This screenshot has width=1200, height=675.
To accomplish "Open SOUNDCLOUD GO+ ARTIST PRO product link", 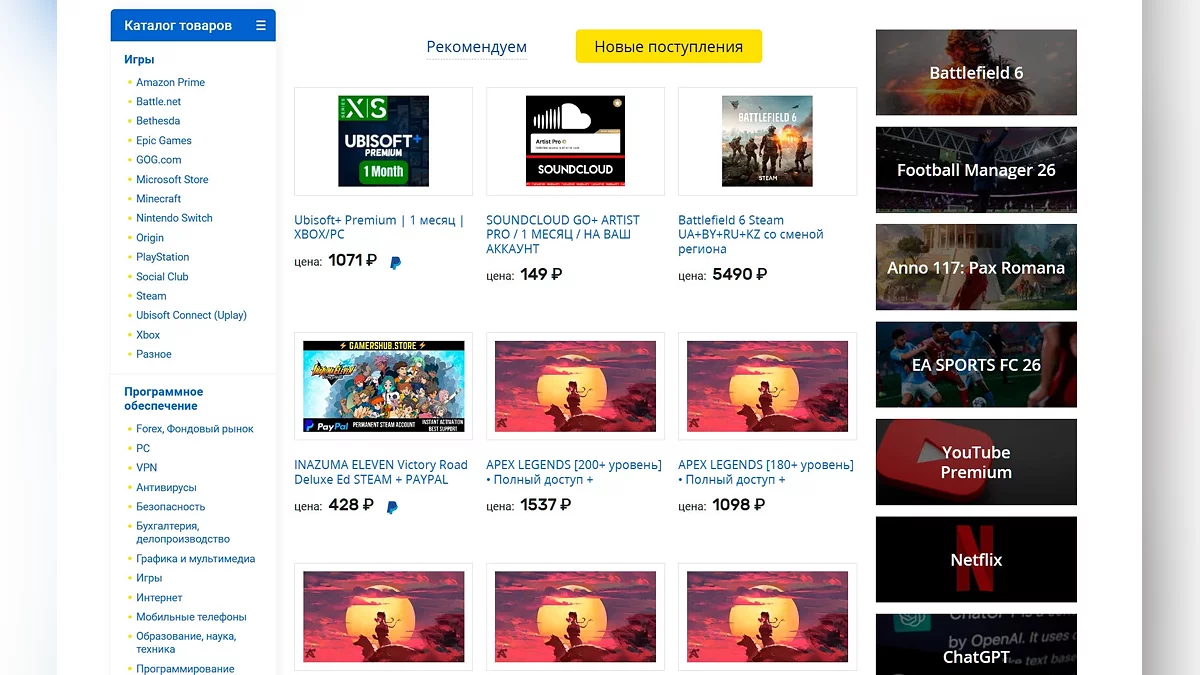I will (563, 234).
